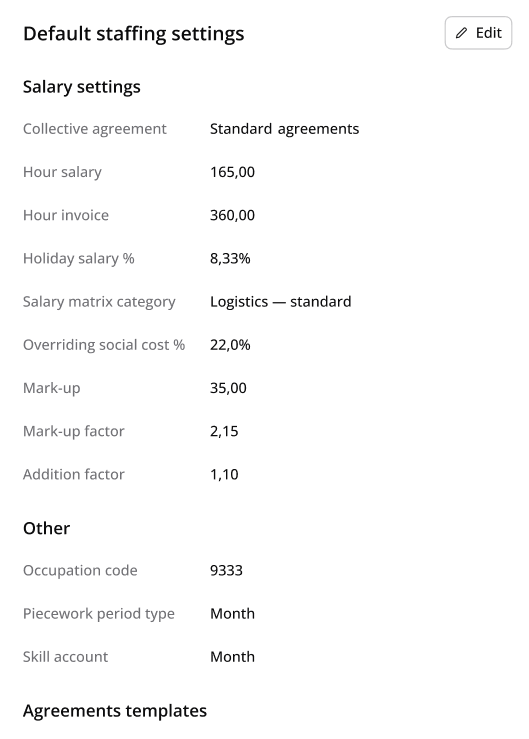Click the Occupation code 9333
The image size is (529, 739).
(x=226, y=570)
